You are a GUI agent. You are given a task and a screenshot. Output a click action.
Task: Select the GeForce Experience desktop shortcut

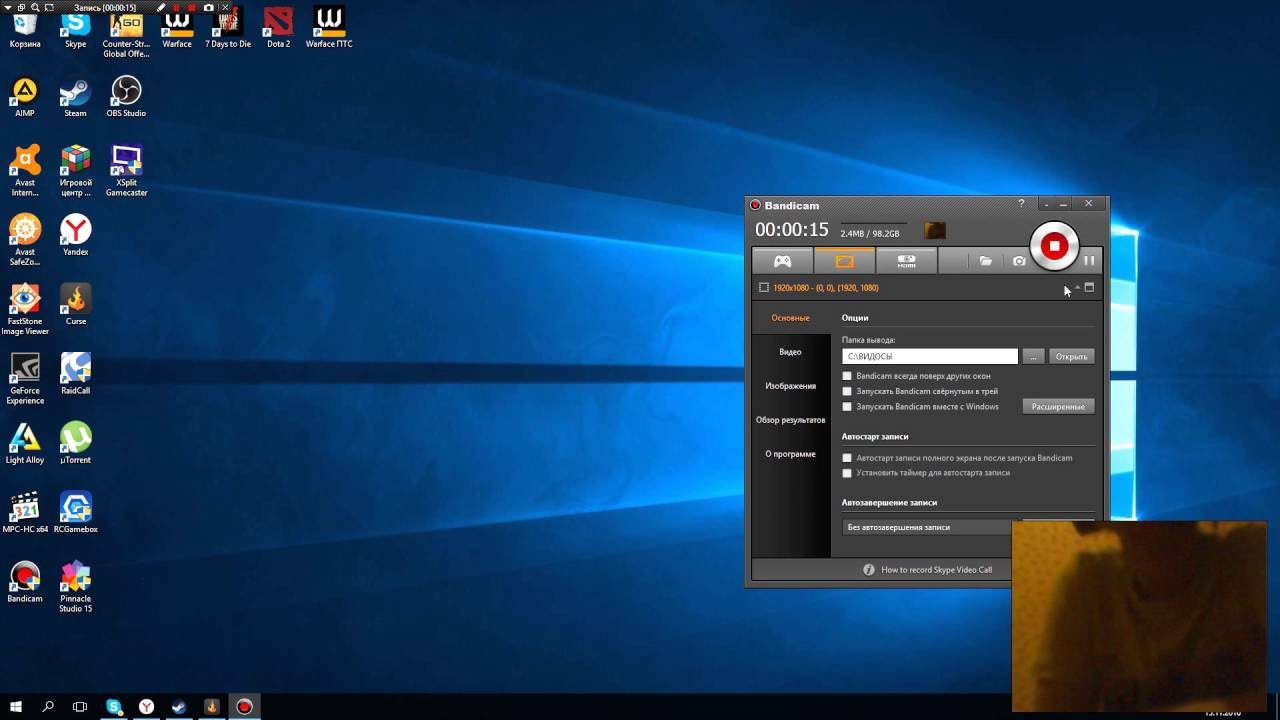25,379
